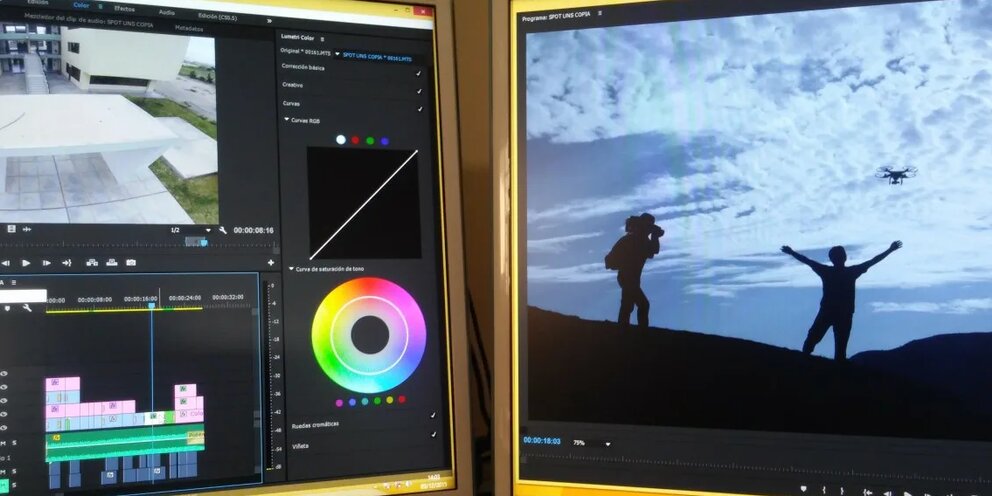Toggle eye visibility of topmost video track
Viewport: 992px width, 496px height.
(x=4, y=373)
